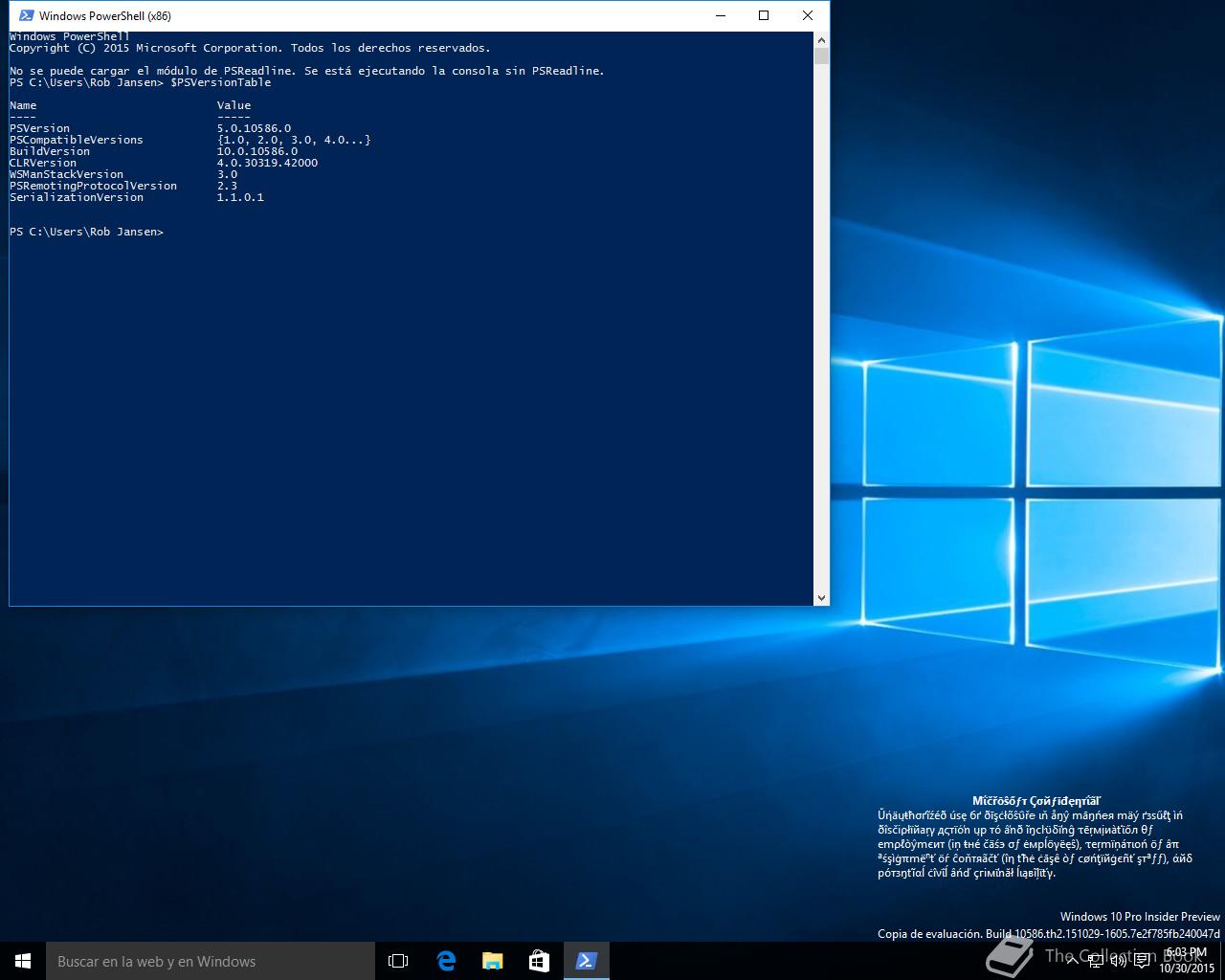Click the 'Buscar en la web y en Windows' search box
Screen dimensions: 1225x980
(211, 961)
